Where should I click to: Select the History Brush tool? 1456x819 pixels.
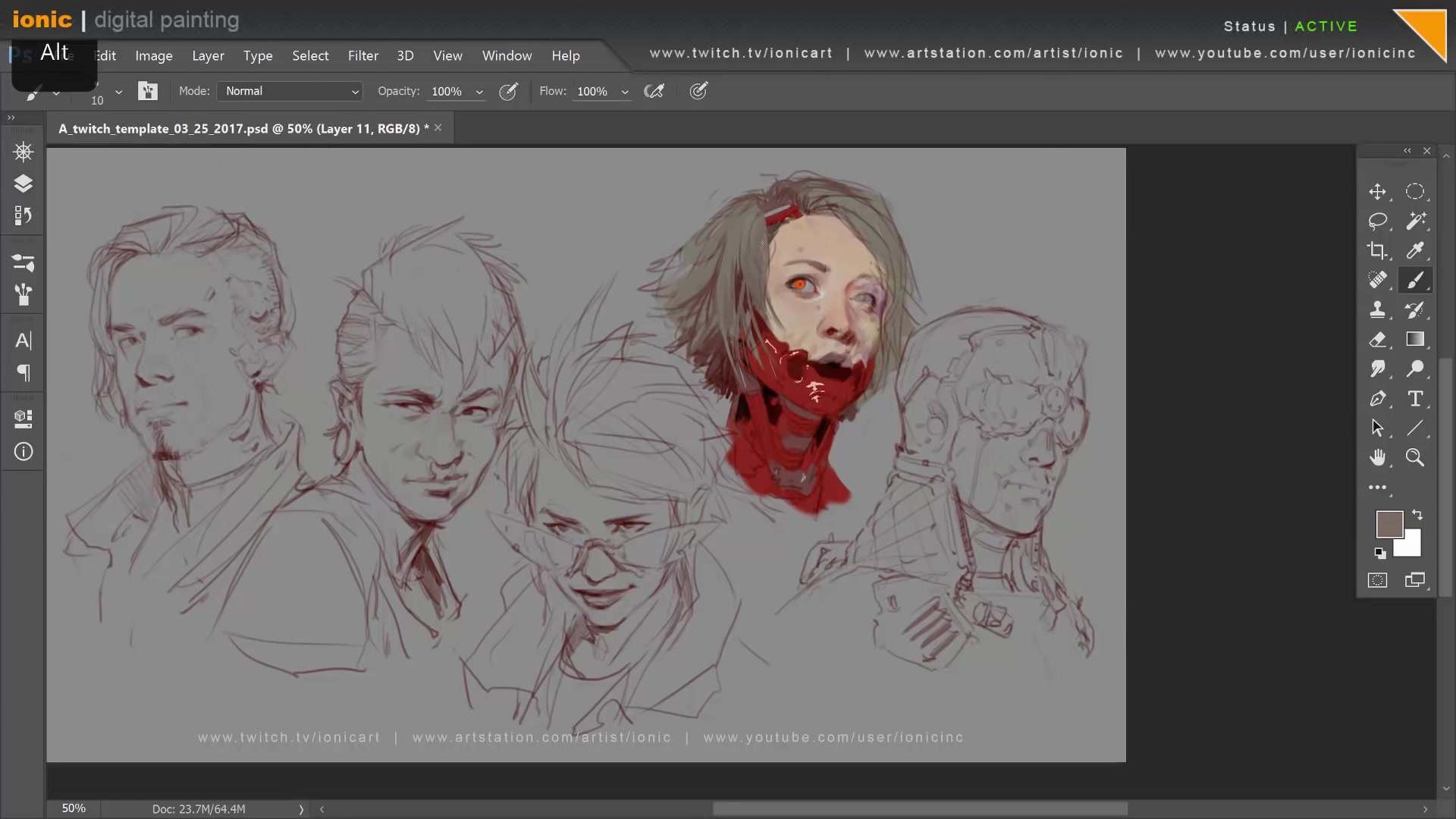click(1415, 309)
